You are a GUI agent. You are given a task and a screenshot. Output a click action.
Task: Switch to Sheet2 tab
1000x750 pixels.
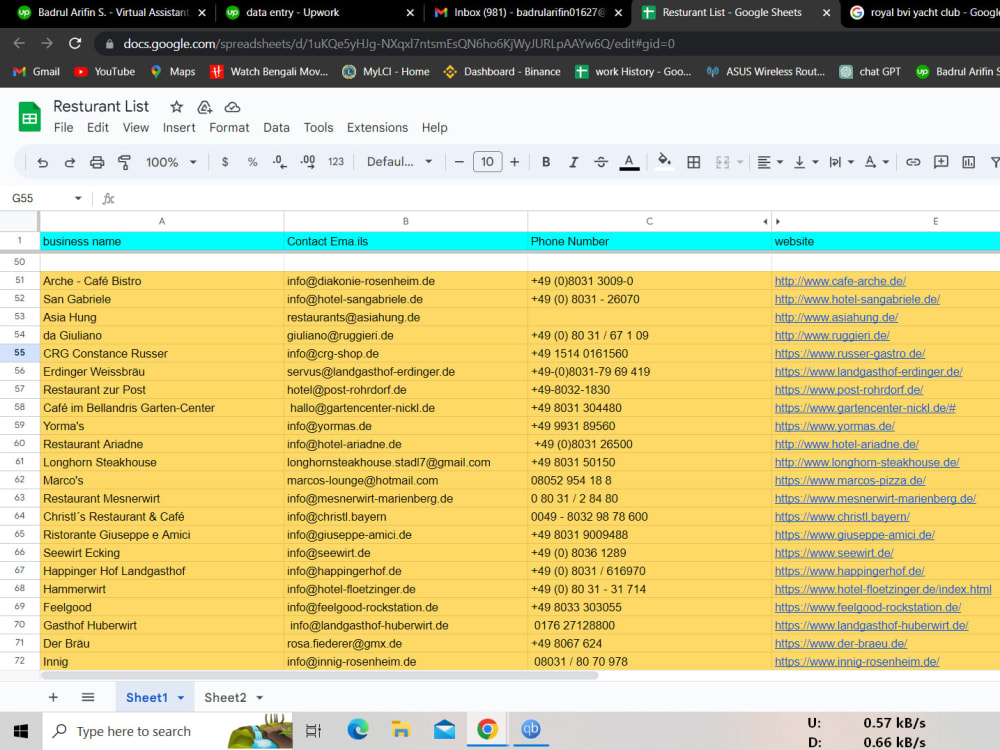coord(225,698)
